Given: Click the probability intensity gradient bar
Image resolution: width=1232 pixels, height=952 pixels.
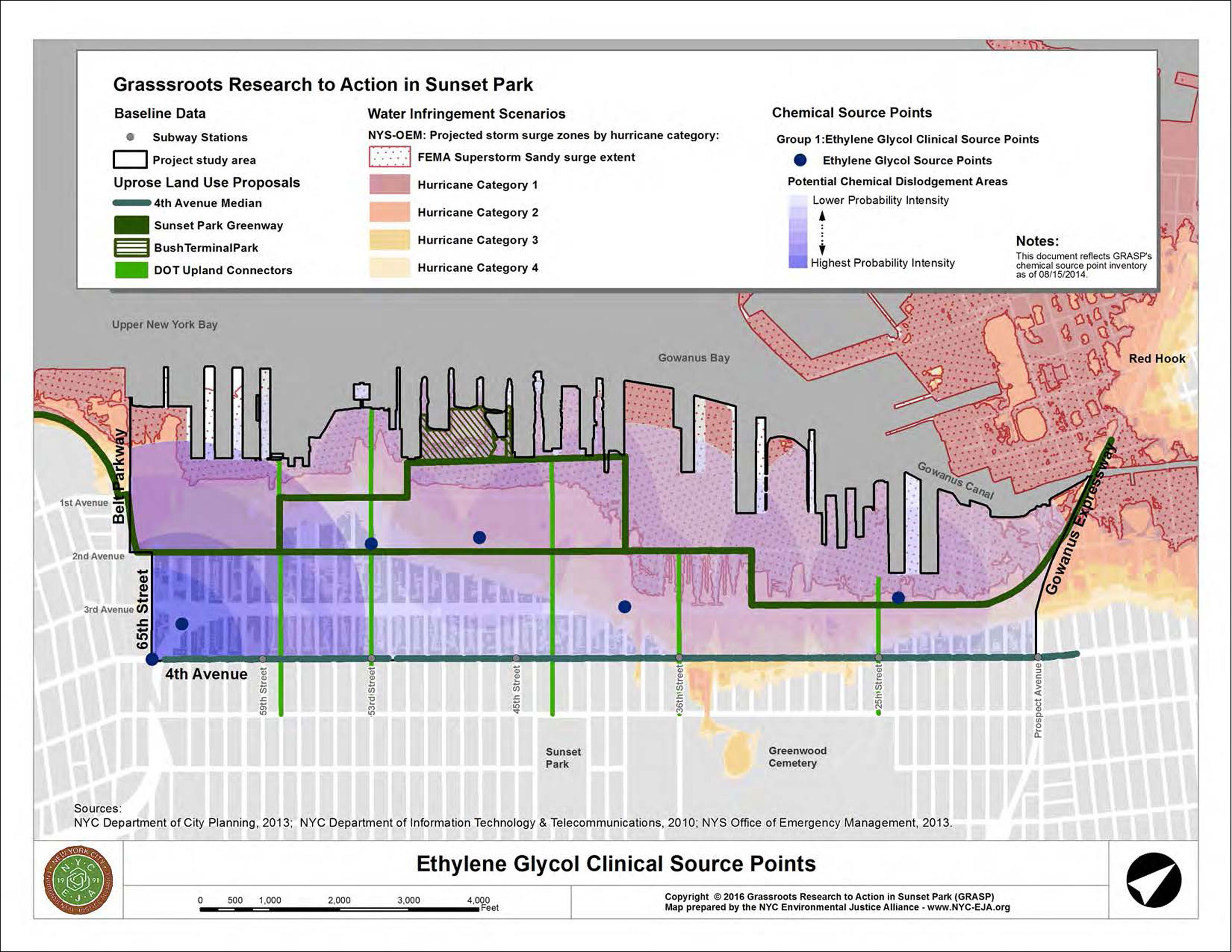Looking at the screenshot, I should (798, 231).
